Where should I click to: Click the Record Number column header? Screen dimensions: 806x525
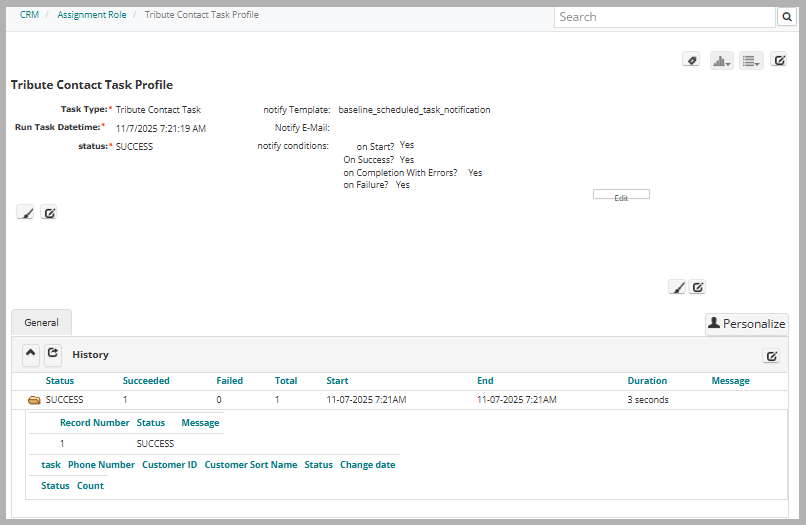(95, 423)
